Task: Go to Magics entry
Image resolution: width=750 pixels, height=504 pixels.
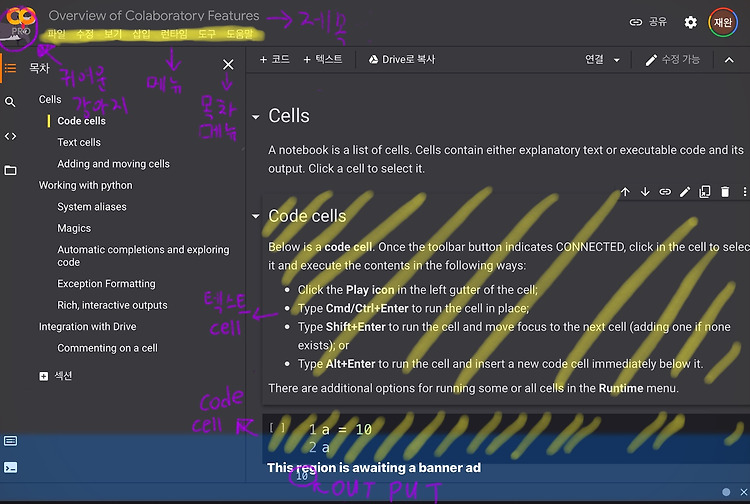Action: (x=74, y=229)
